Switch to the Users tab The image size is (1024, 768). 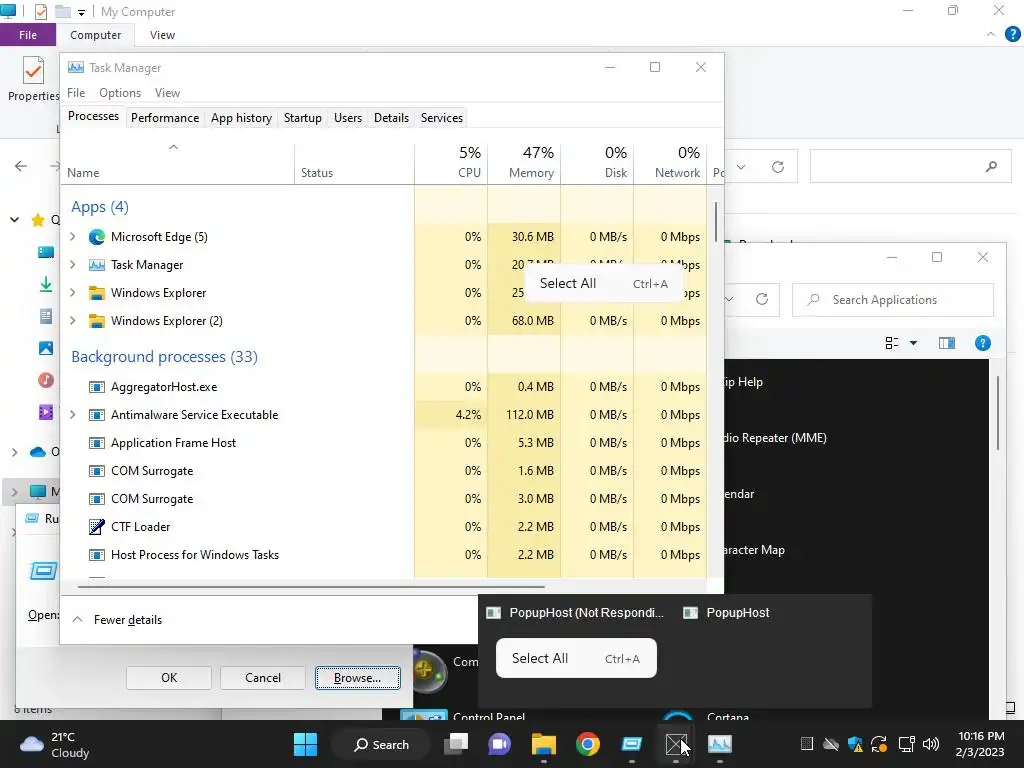(347, 118)
